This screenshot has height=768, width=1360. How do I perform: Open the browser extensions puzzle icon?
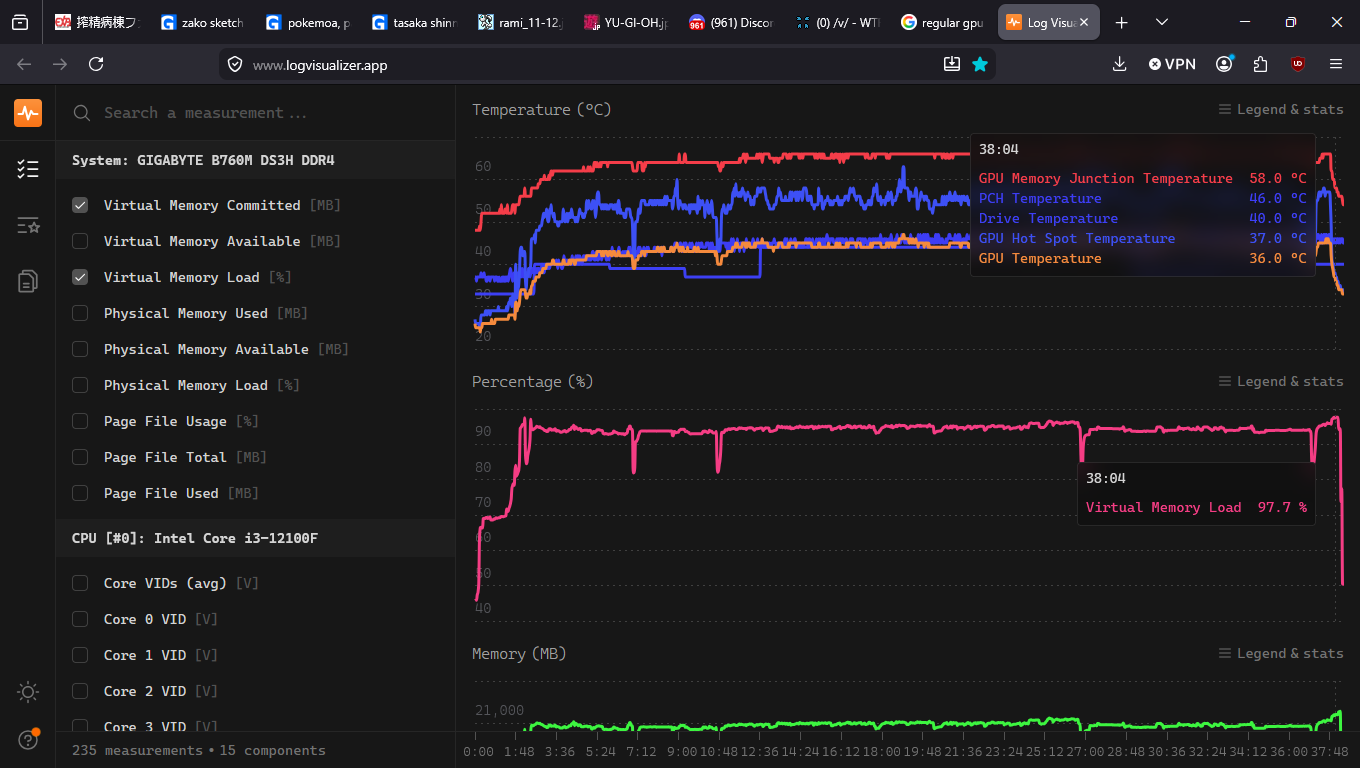pos(1260,64)
